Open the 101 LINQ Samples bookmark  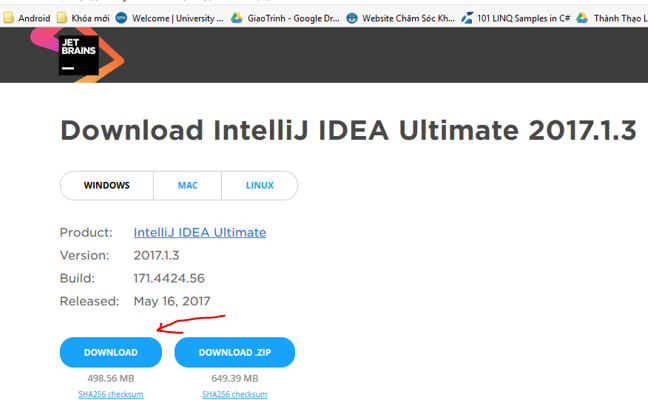click(515, 18)
